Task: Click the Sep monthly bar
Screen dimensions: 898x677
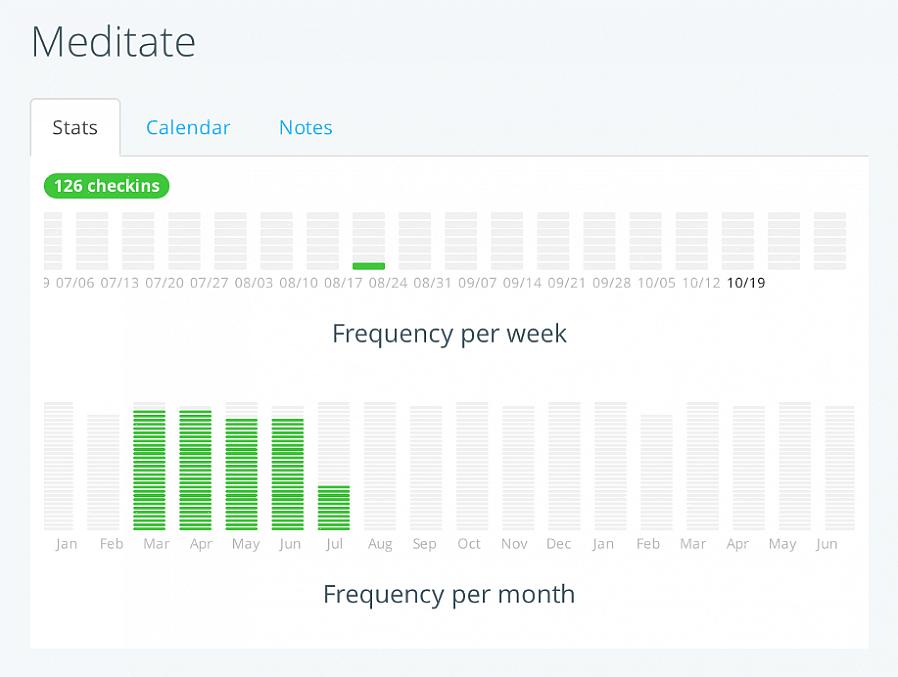Action: click(426, 467)
